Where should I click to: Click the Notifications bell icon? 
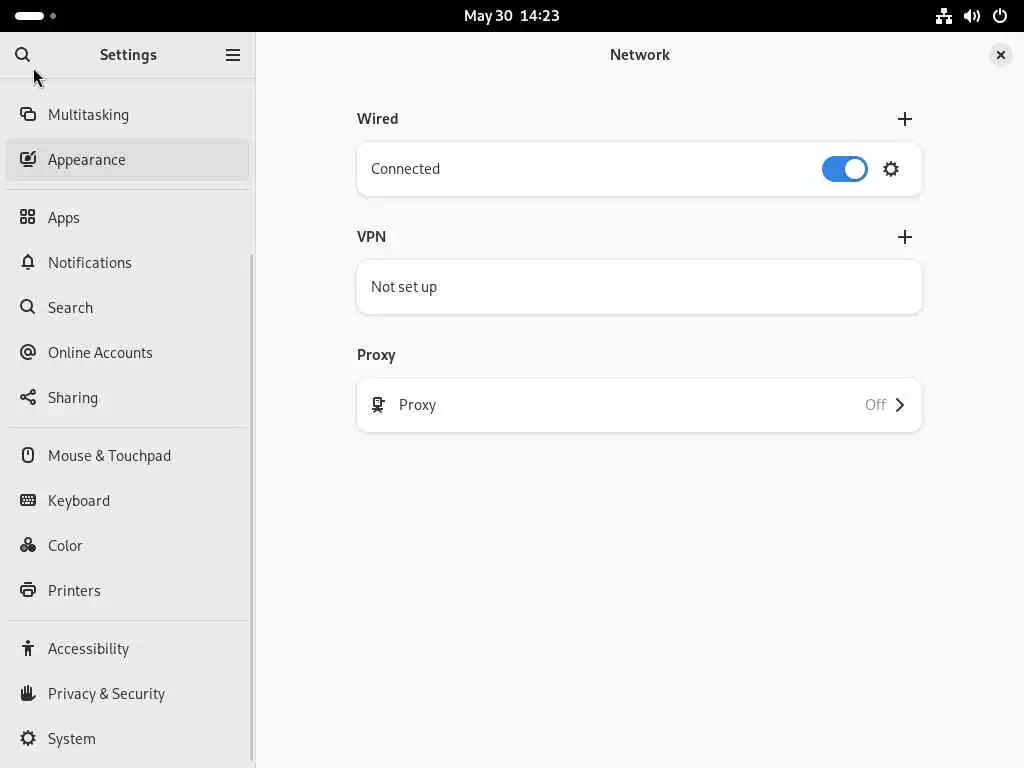pyautogui.click(x=27, y=262)
